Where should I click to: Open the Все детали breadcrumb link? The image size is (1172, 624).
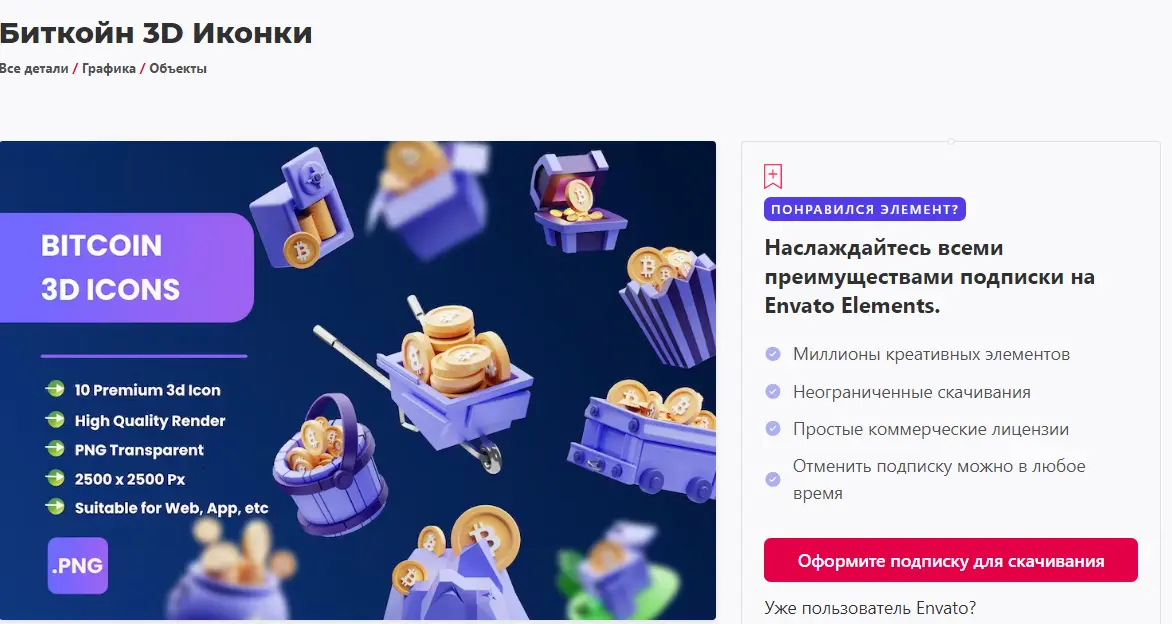tap(34, 69)
